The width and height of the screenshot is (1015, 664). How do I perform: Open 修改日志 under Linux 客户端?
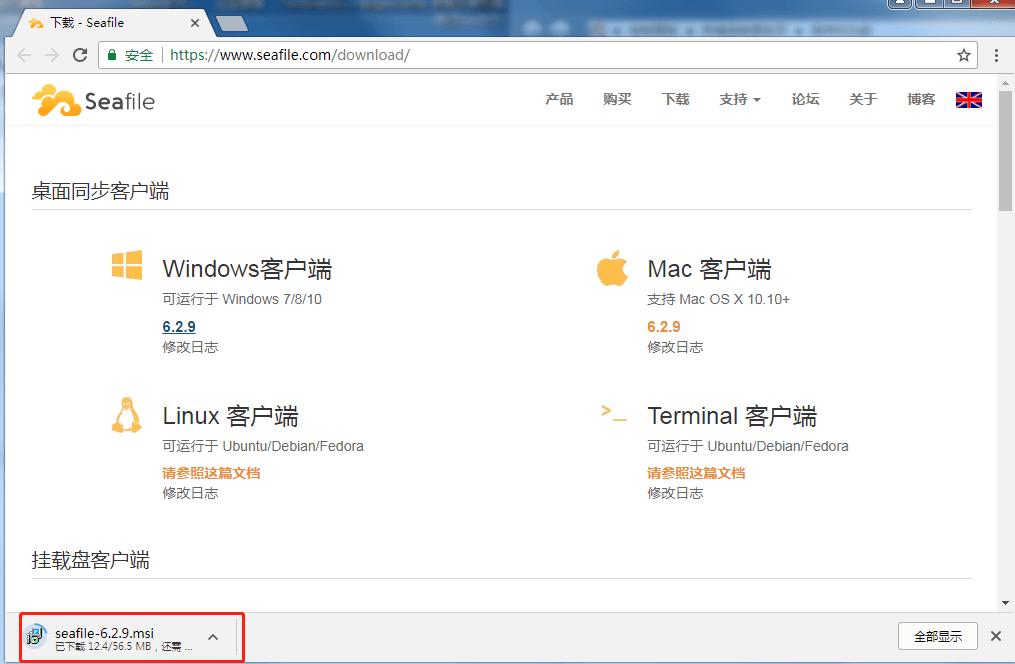[x=190, y=493]
